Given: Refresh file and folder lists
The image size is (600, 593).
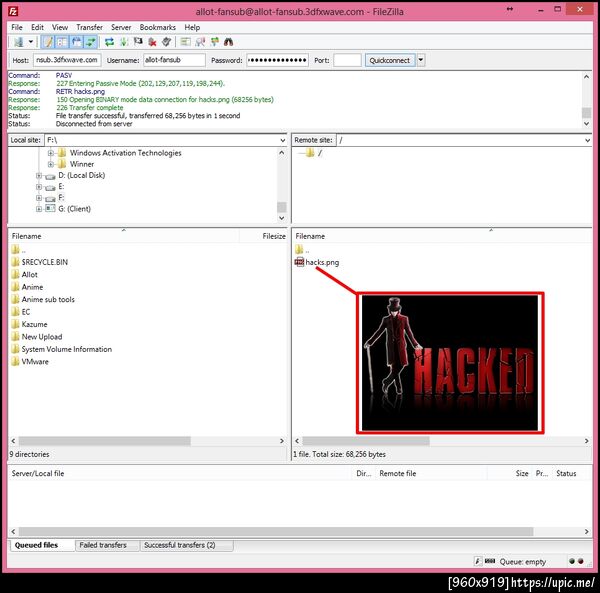Looking at the screenshot, I should pyautogui.click(x=109, y=42).
